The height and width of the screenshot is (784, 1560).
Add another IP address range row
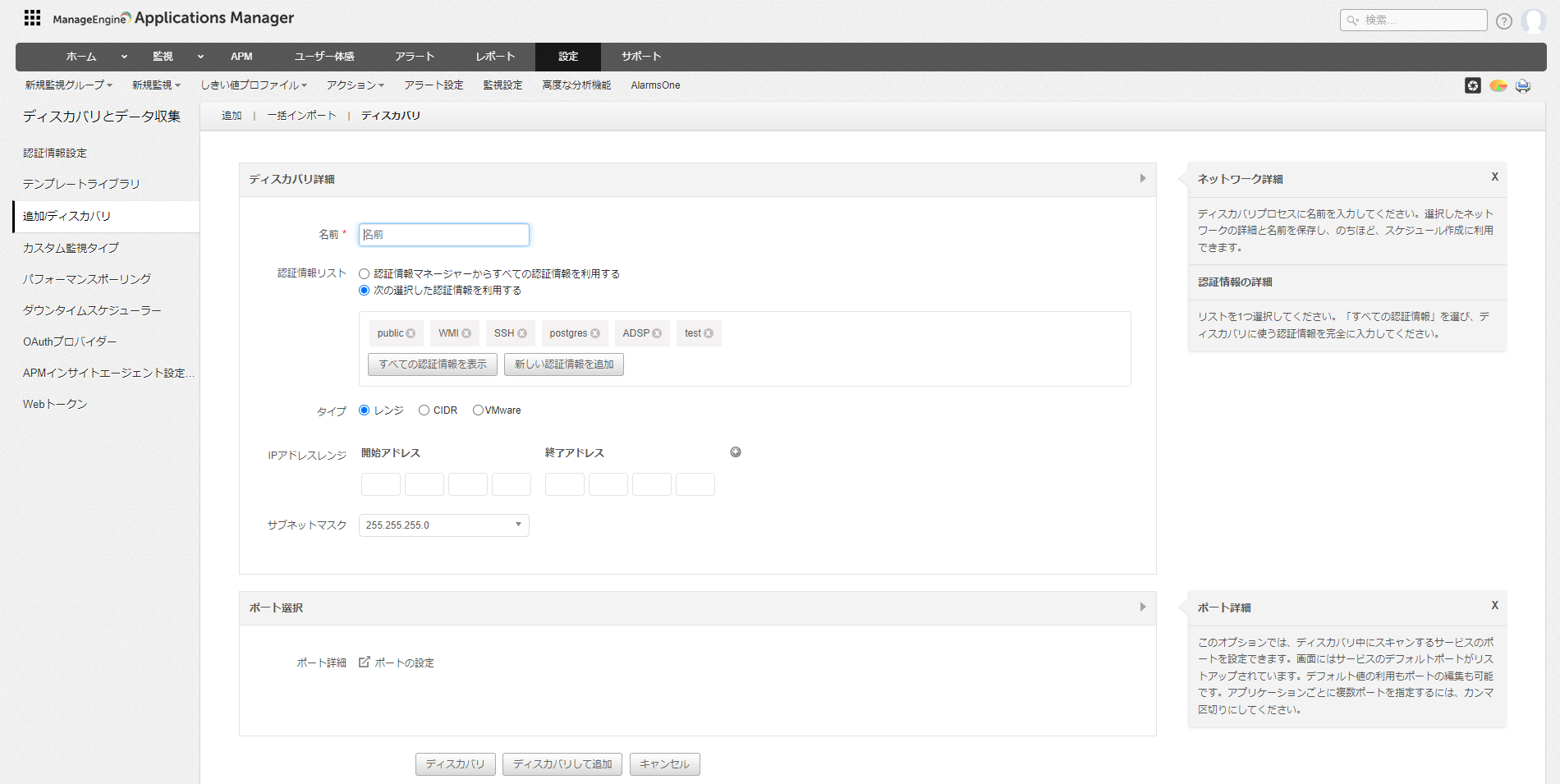tap(736, 452)
